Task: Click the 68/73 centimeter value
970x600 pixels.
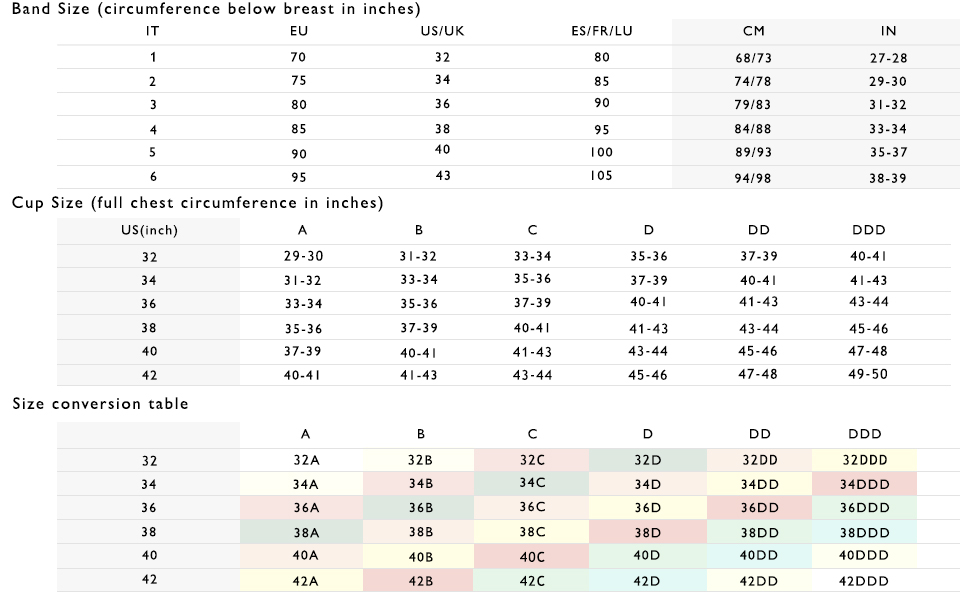Action: tap(753, 58)
